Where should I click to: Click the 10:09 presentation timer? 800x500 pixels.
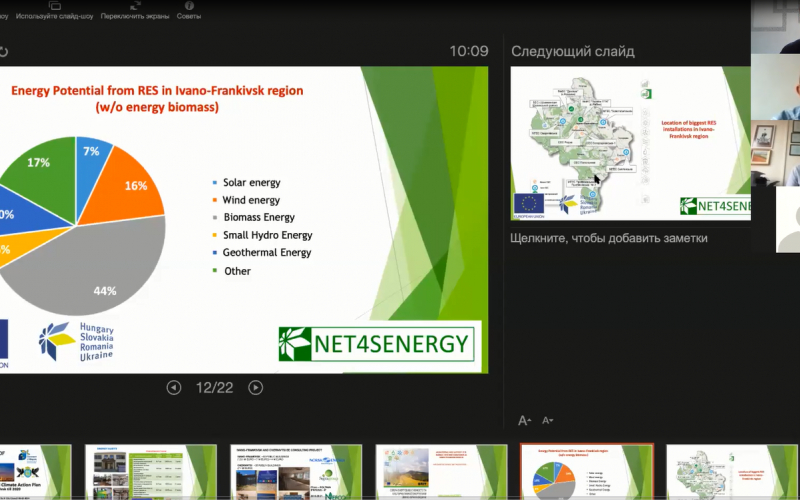tap(469, 51)
